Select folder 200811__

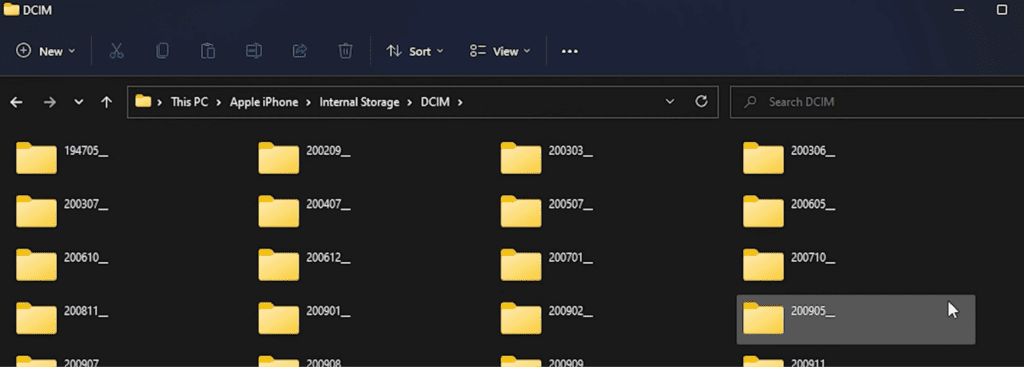(62, 318)
